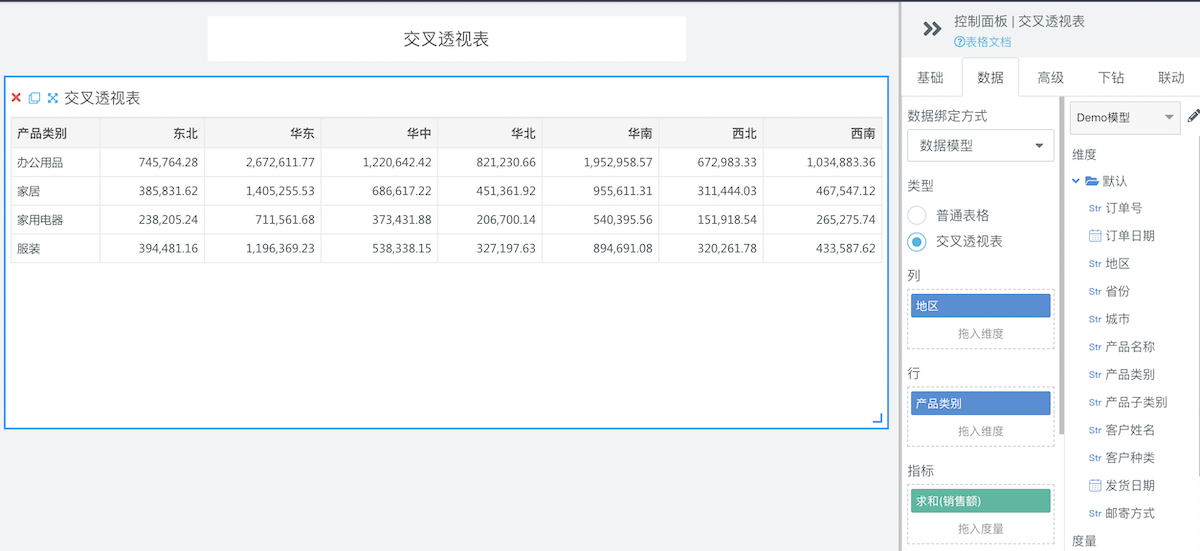Copy the widget using the duplicate icon

34,98
